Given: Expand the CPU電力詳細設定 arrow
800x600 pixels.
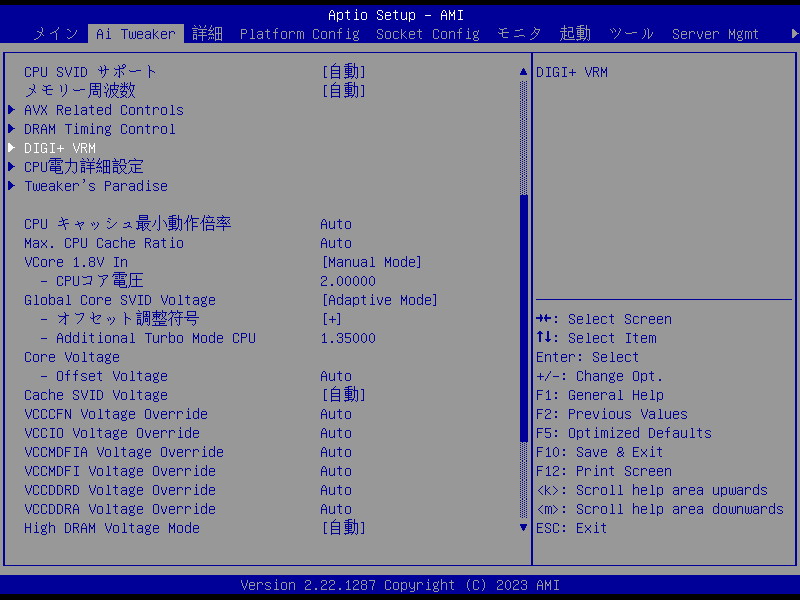Looking at the screenshot, I should 12,167.
